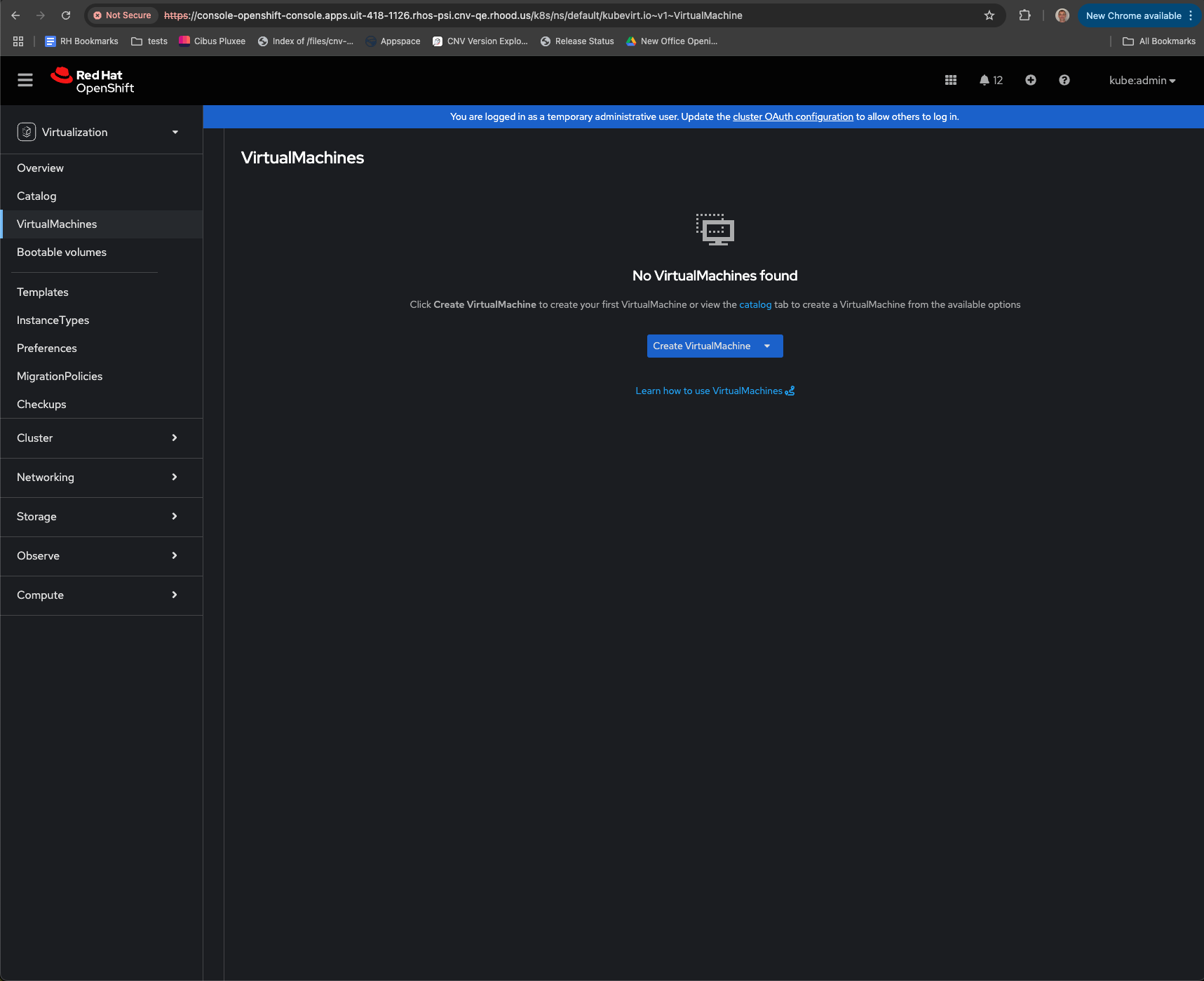Open the All Bookmarks folder
The width and height of the screenshot is (1204, 981).
[x=1159, y=41]
